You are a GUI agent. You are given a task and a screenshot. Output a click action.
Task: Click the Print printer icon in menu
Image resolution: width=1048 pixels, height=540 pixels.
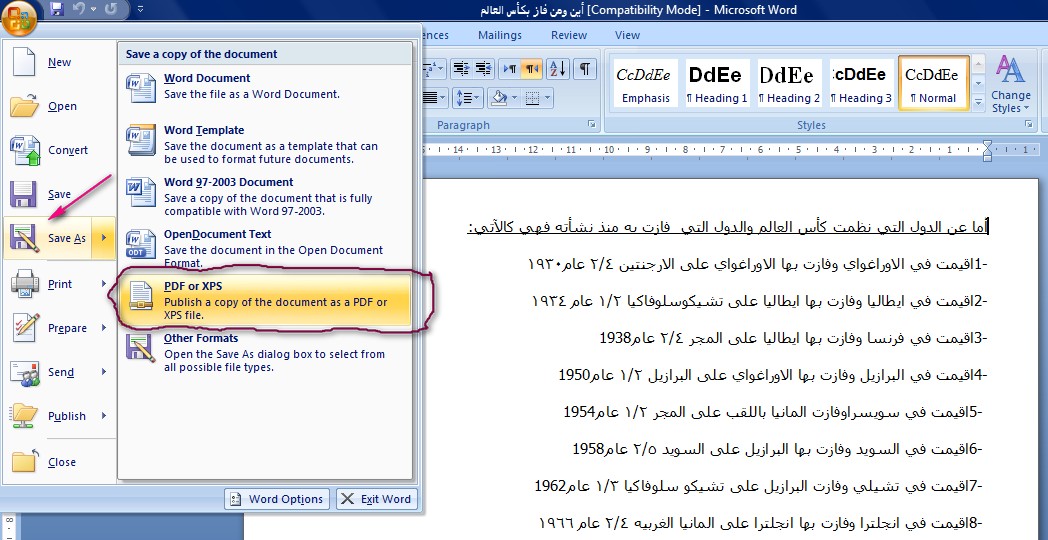tap(25, 284)
